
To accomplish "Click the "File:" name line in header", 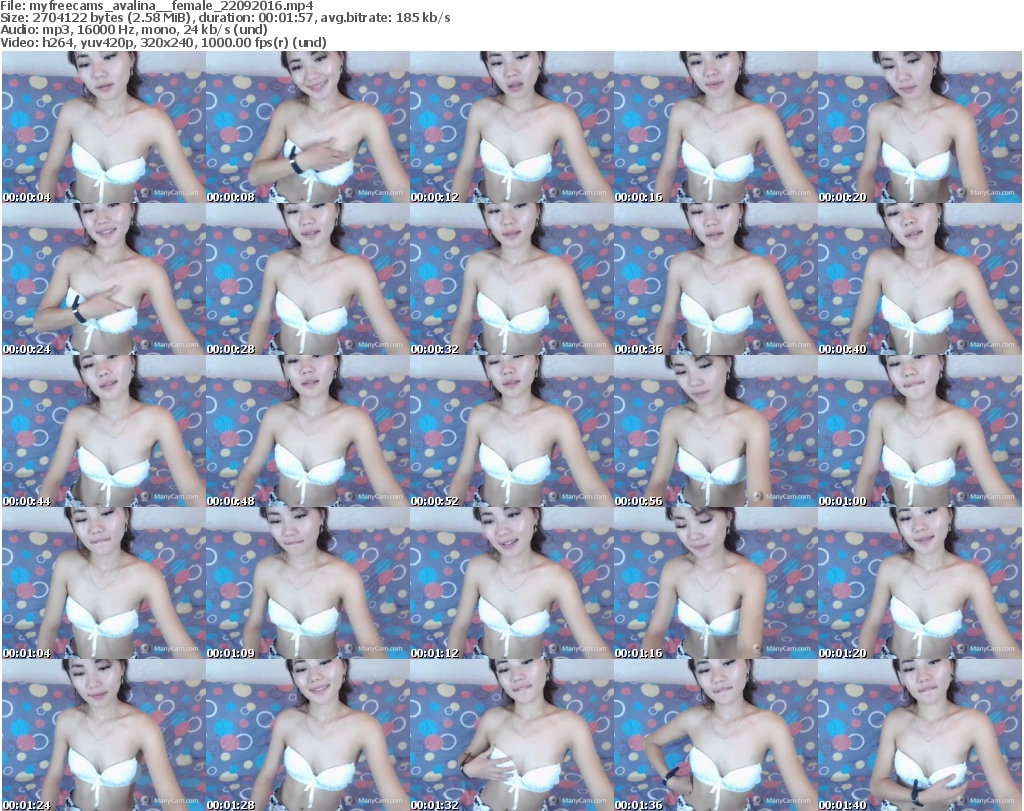I will pyautogui.click(x=157, y=6).
